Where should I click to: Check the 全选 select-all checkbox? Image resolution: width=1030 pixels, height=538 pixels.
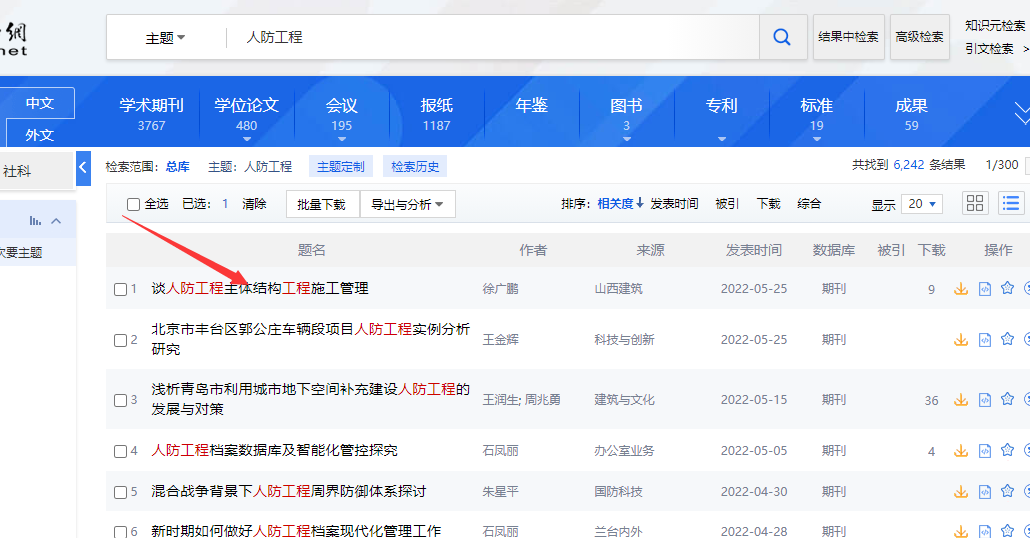[x=133, y=204]
